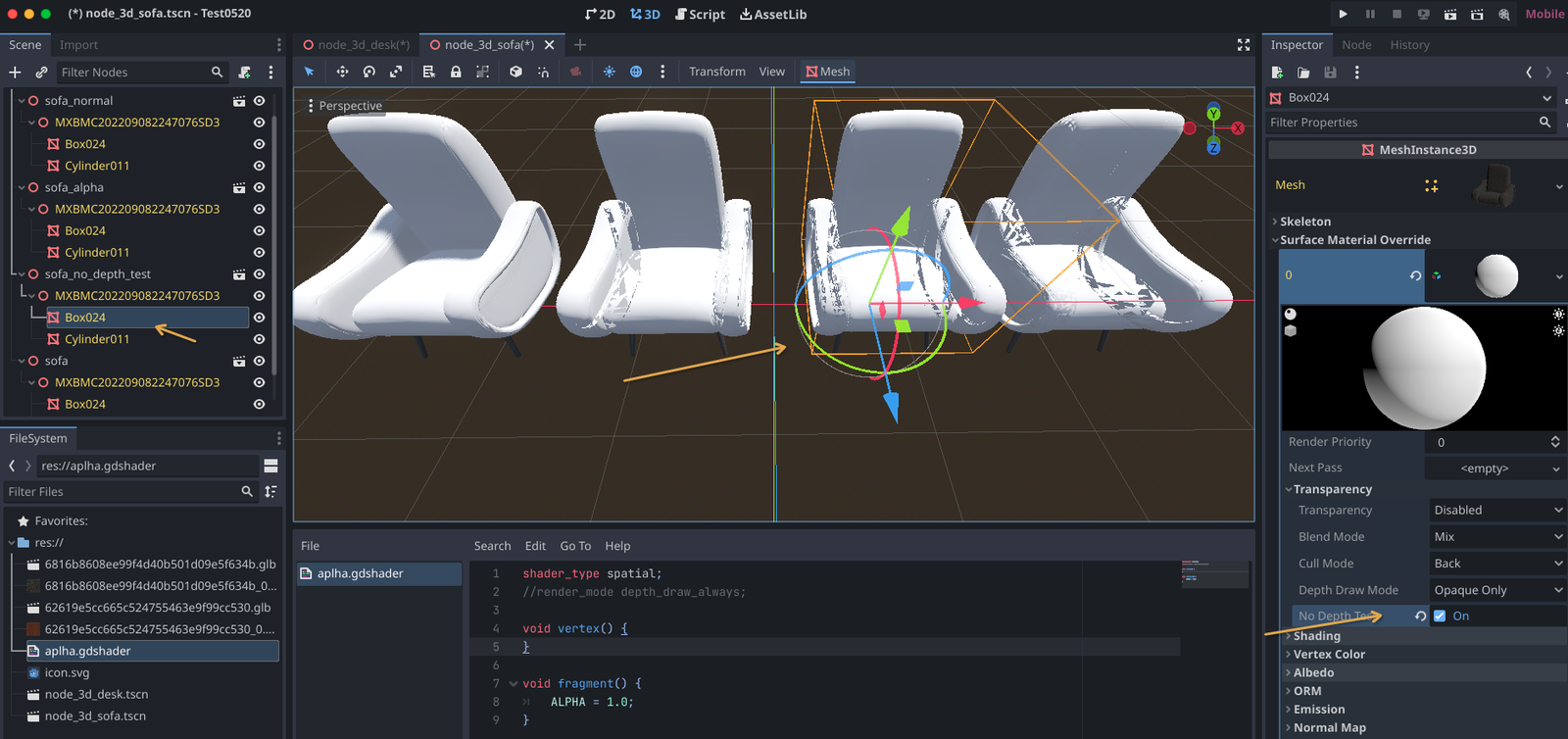Click the distraction free mode expand icon

click(x=1244, y=45)
